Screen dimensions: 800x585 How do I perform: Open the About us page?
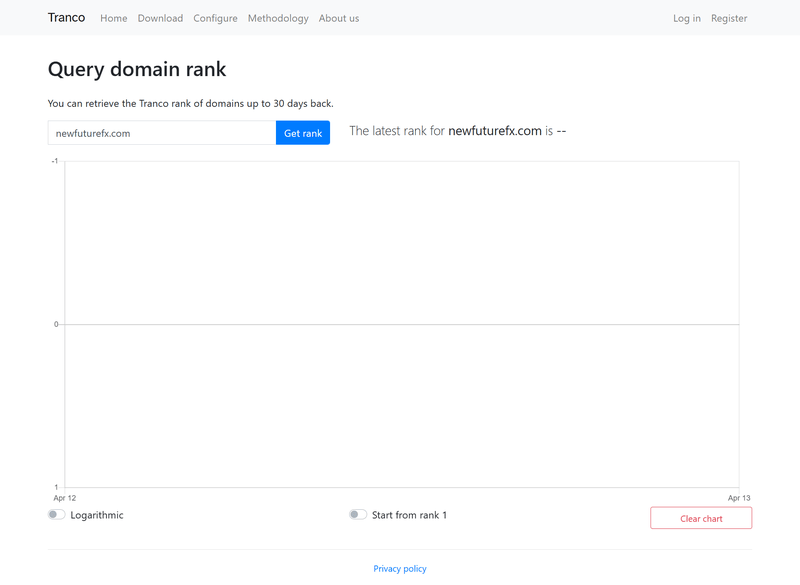339,18
